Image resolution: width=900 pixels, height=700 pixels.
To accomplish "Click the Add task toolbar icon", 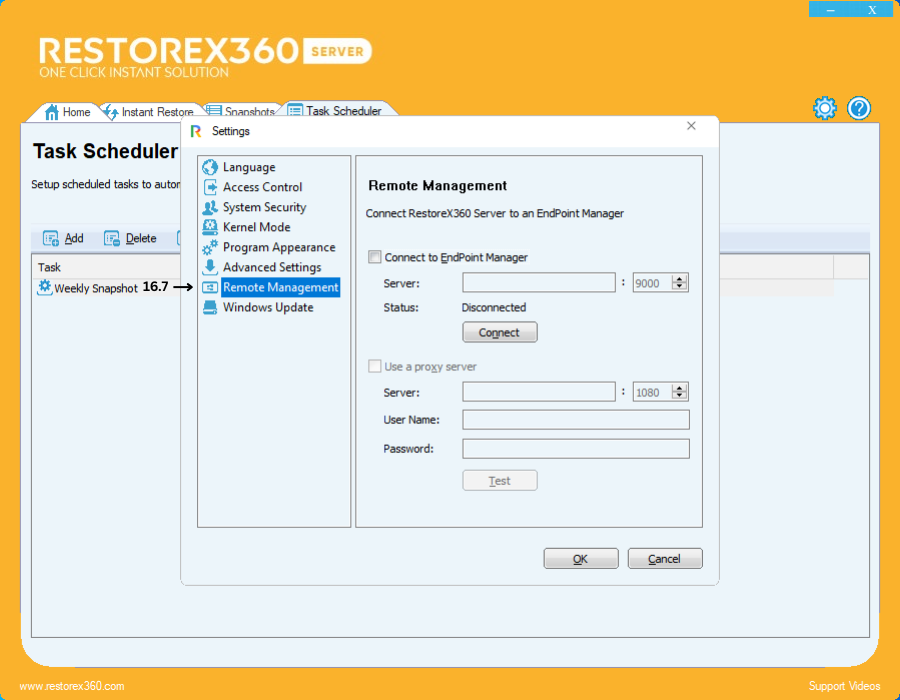I will click(51, 238).
